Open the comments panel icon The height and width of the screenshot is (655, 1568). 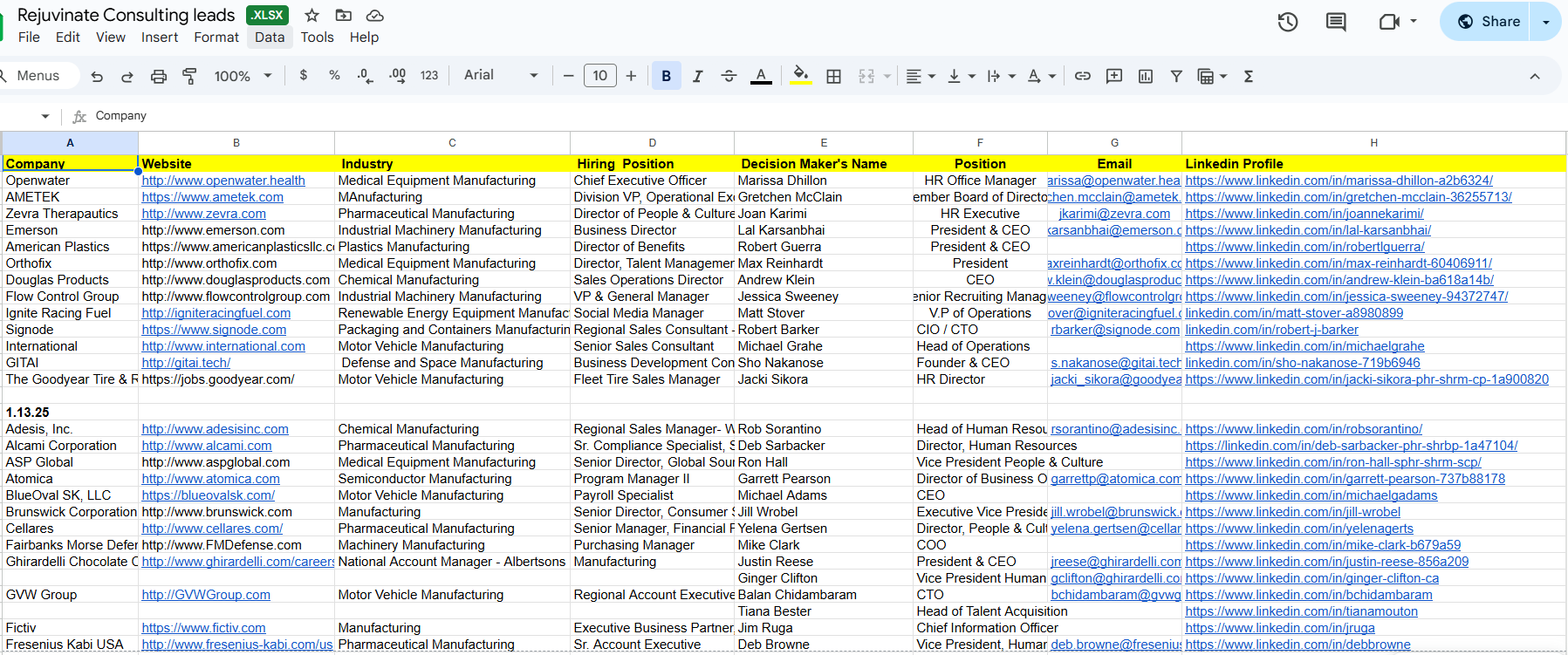pos(1335,22)
